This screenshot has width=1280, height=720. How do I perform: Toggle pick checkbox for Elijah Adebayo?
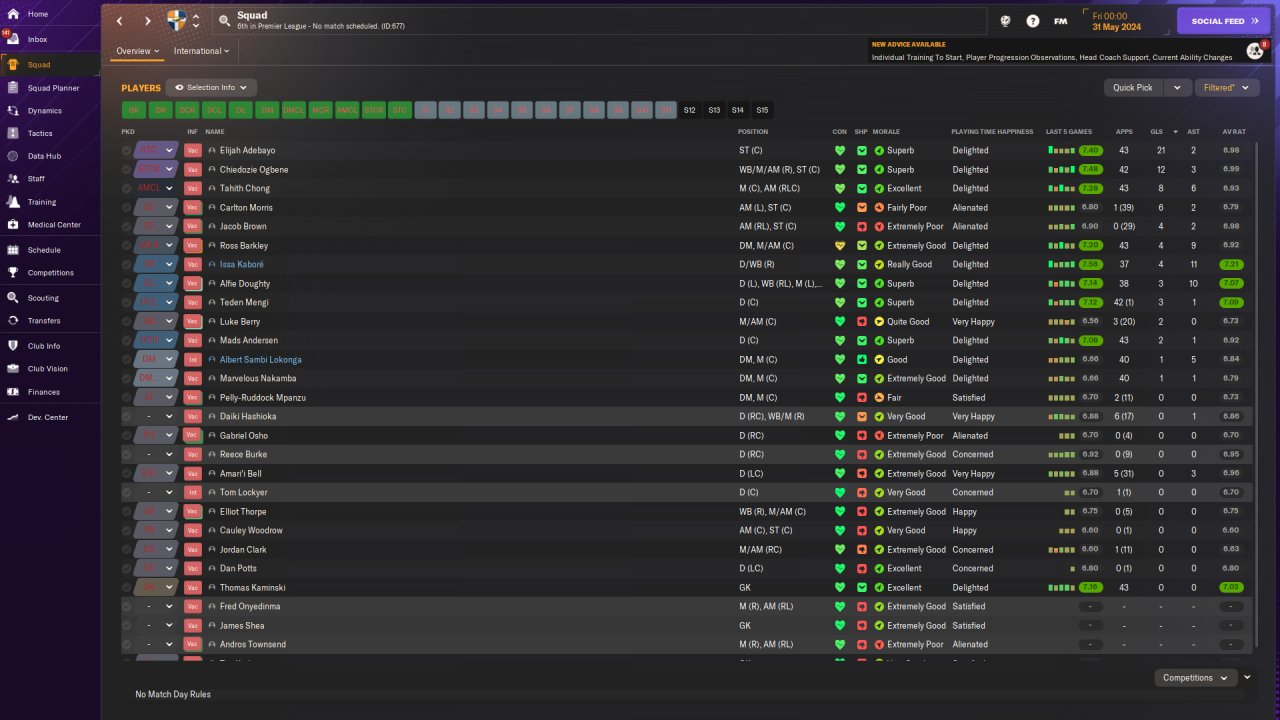(127, 151)
